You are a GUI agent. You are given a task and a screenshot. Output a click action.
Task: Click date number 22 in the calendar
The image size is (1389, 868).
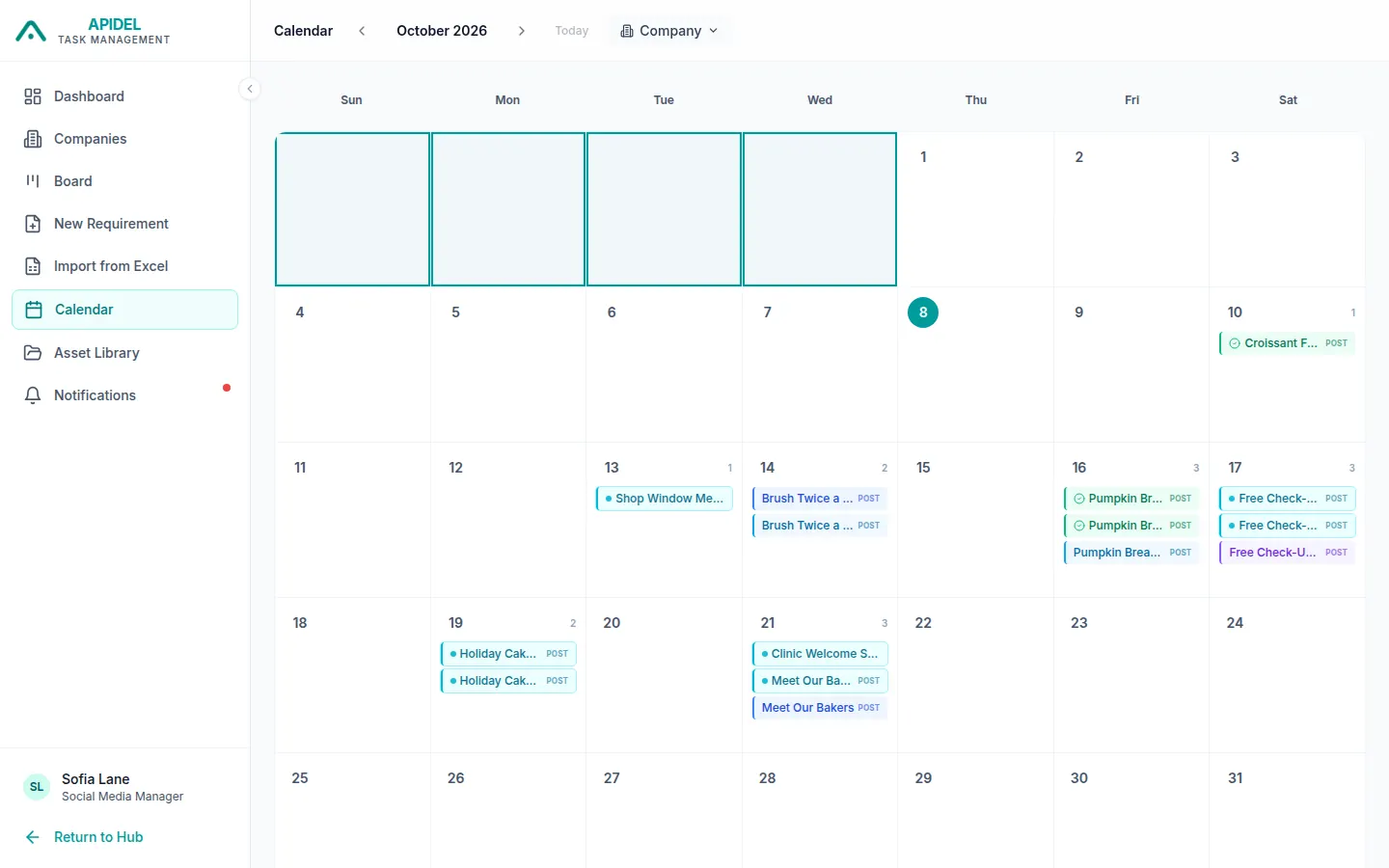923,623
